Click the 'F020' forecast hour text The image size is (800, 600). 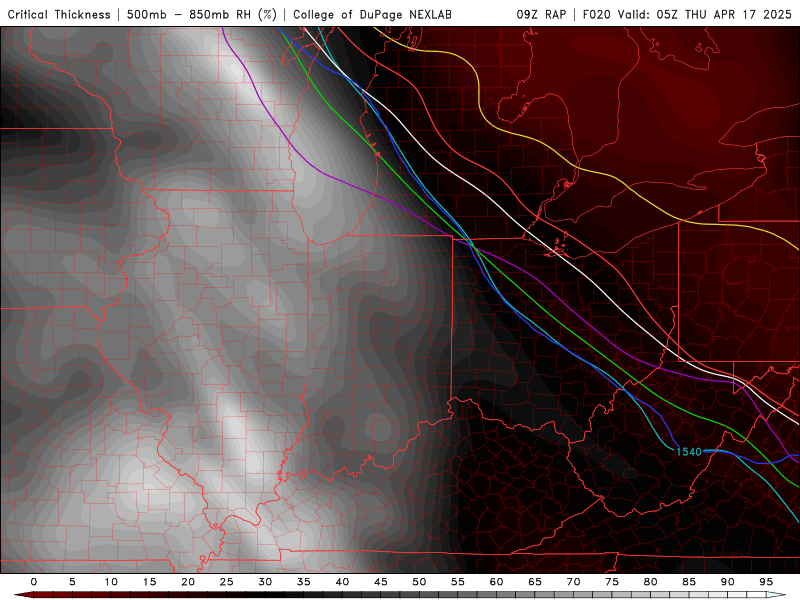click(x=597, y=15)
